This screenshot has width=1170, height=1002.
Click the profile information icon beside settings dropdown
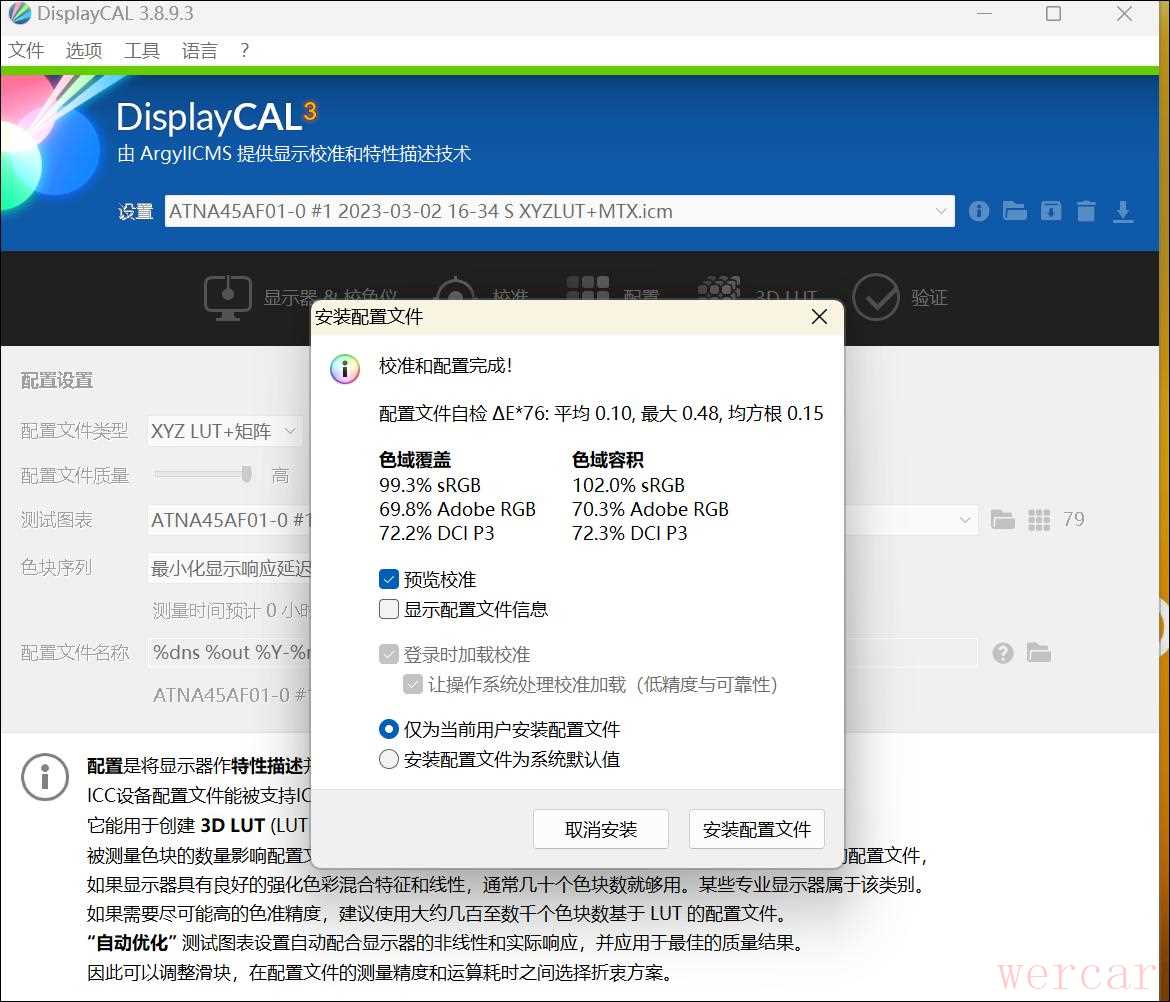(x=979, y=211)
